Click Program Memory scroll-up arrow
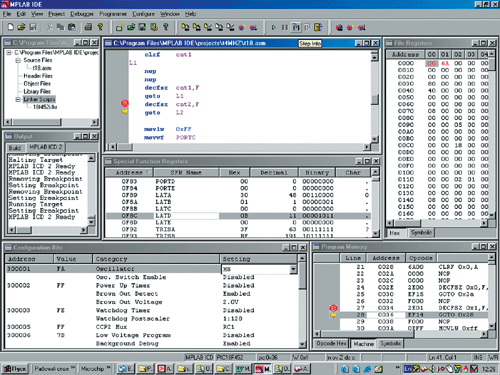This screenshot has width=500, height=375. coord(491,257)
